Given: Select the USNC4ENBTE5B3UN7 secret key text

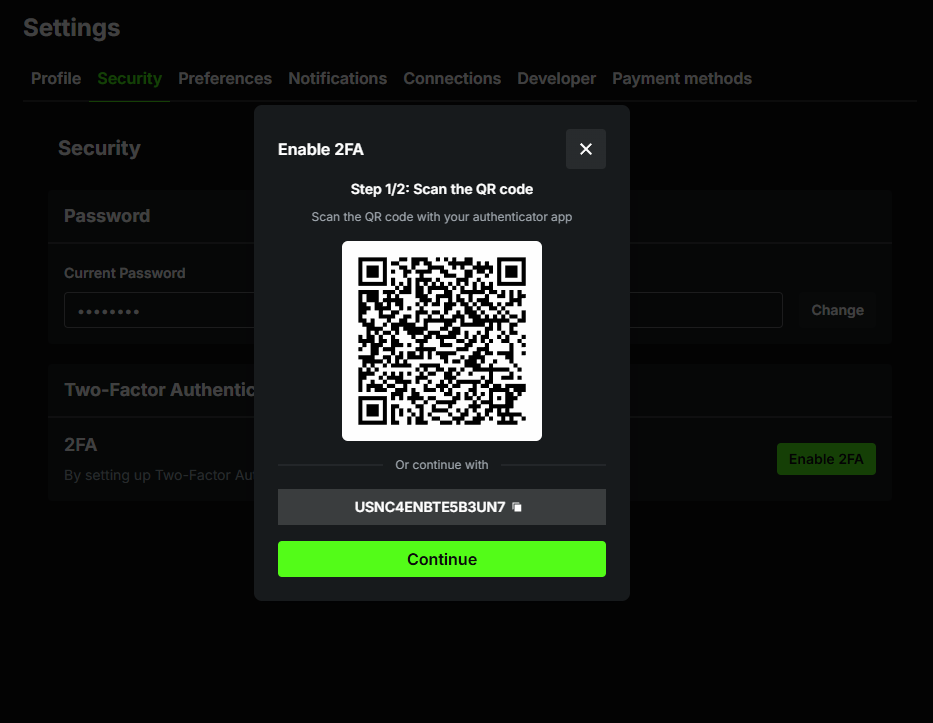Looking at the screenshot, I should click(430, 507).
